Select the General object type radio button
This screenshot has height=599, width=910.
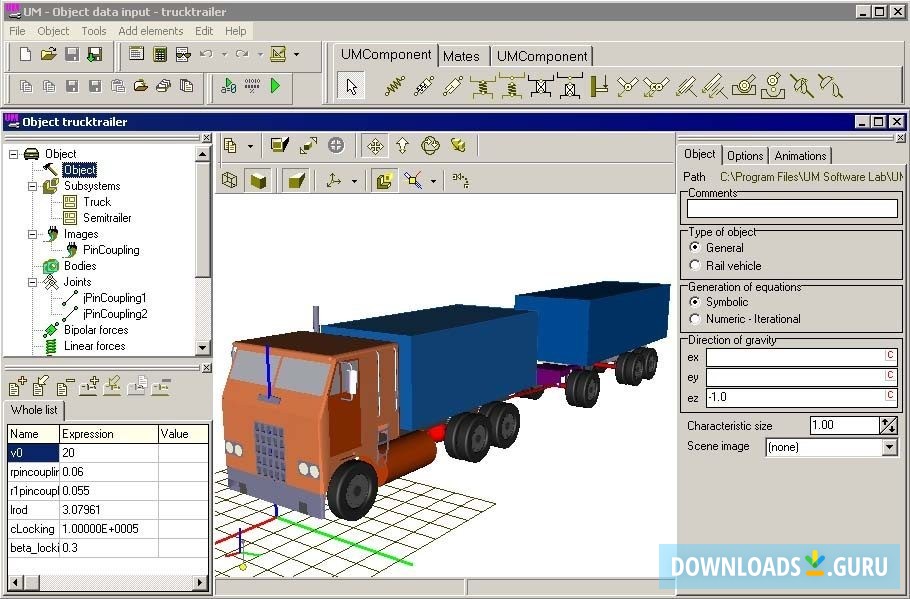point(696,248)
